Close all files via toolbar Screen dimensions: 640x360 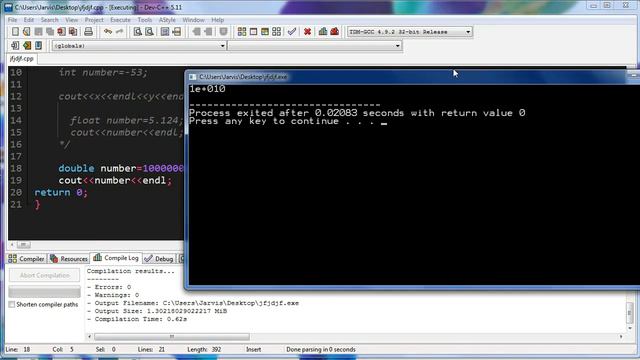(73, 32)
